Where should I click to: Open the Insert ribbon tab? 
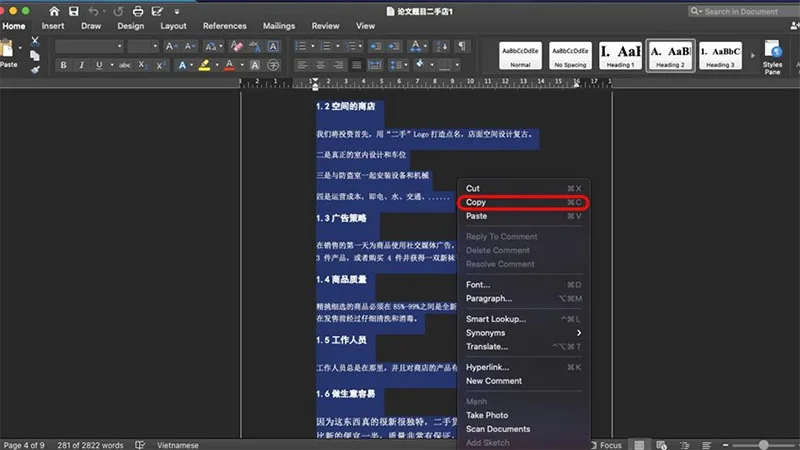point(53,26)
